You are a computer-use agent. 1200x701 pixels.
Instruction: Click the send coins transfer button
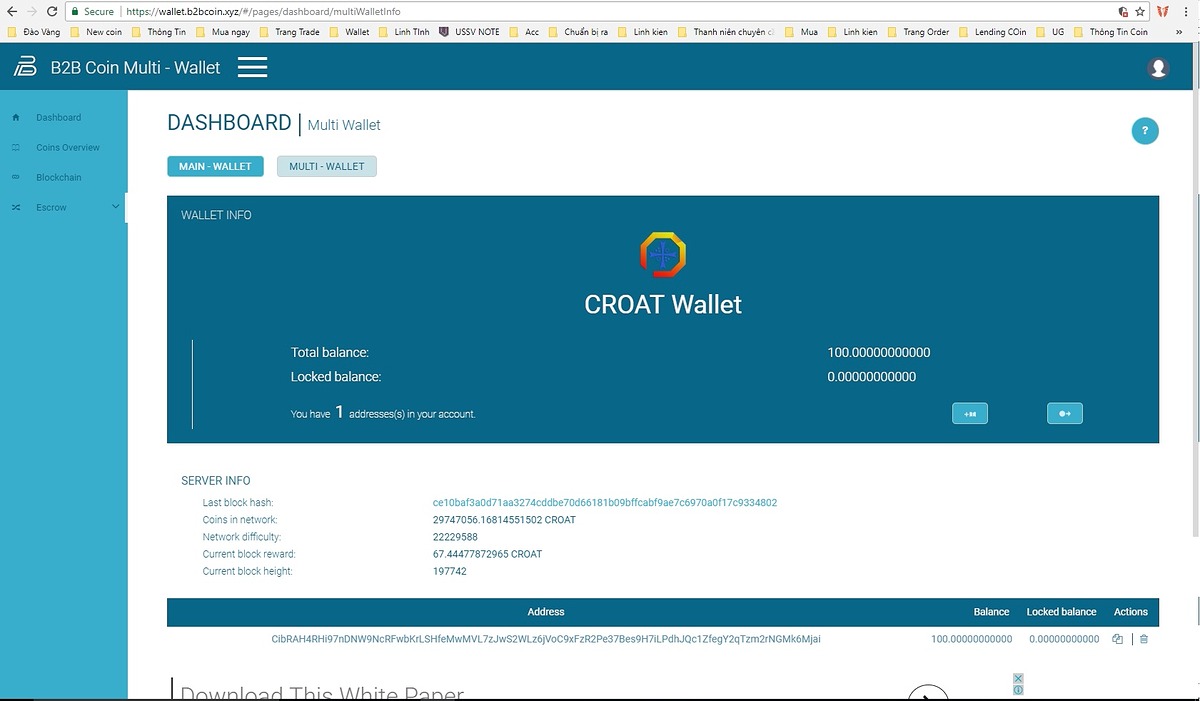pyautogui.click(x=1065, y=413)
